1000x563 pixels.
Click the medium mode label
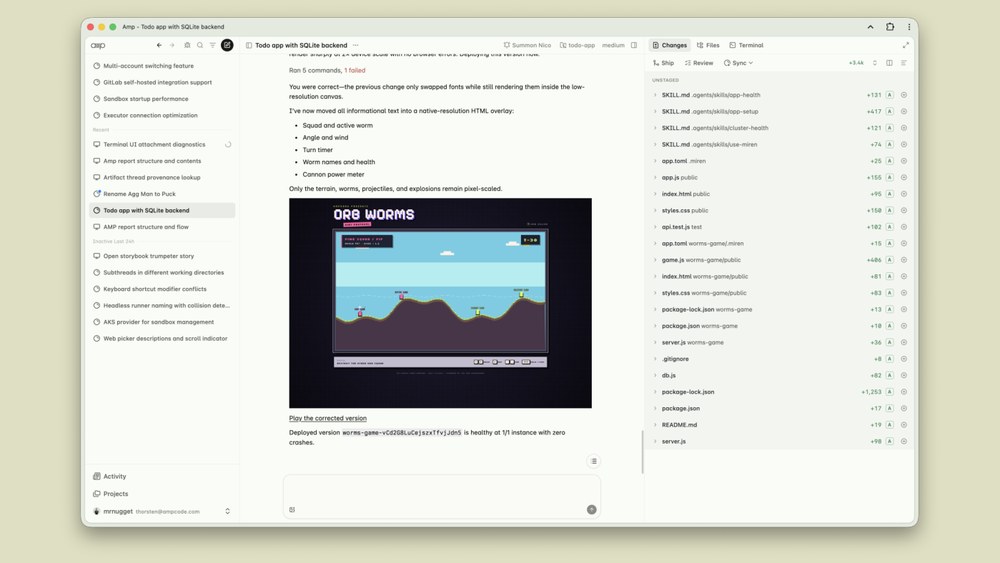(613, 45)
